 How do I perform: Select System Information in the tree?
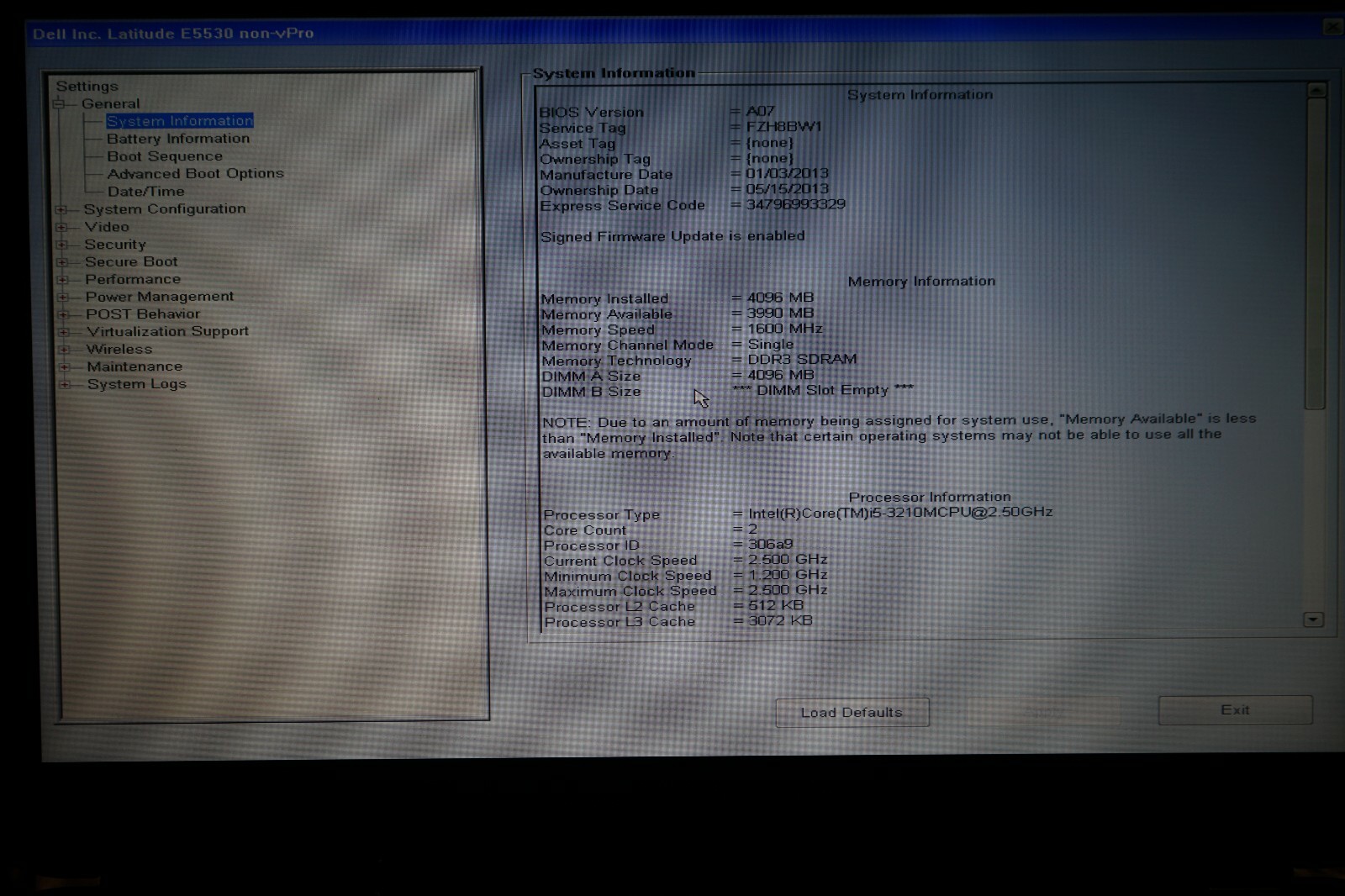click(179, 121)
